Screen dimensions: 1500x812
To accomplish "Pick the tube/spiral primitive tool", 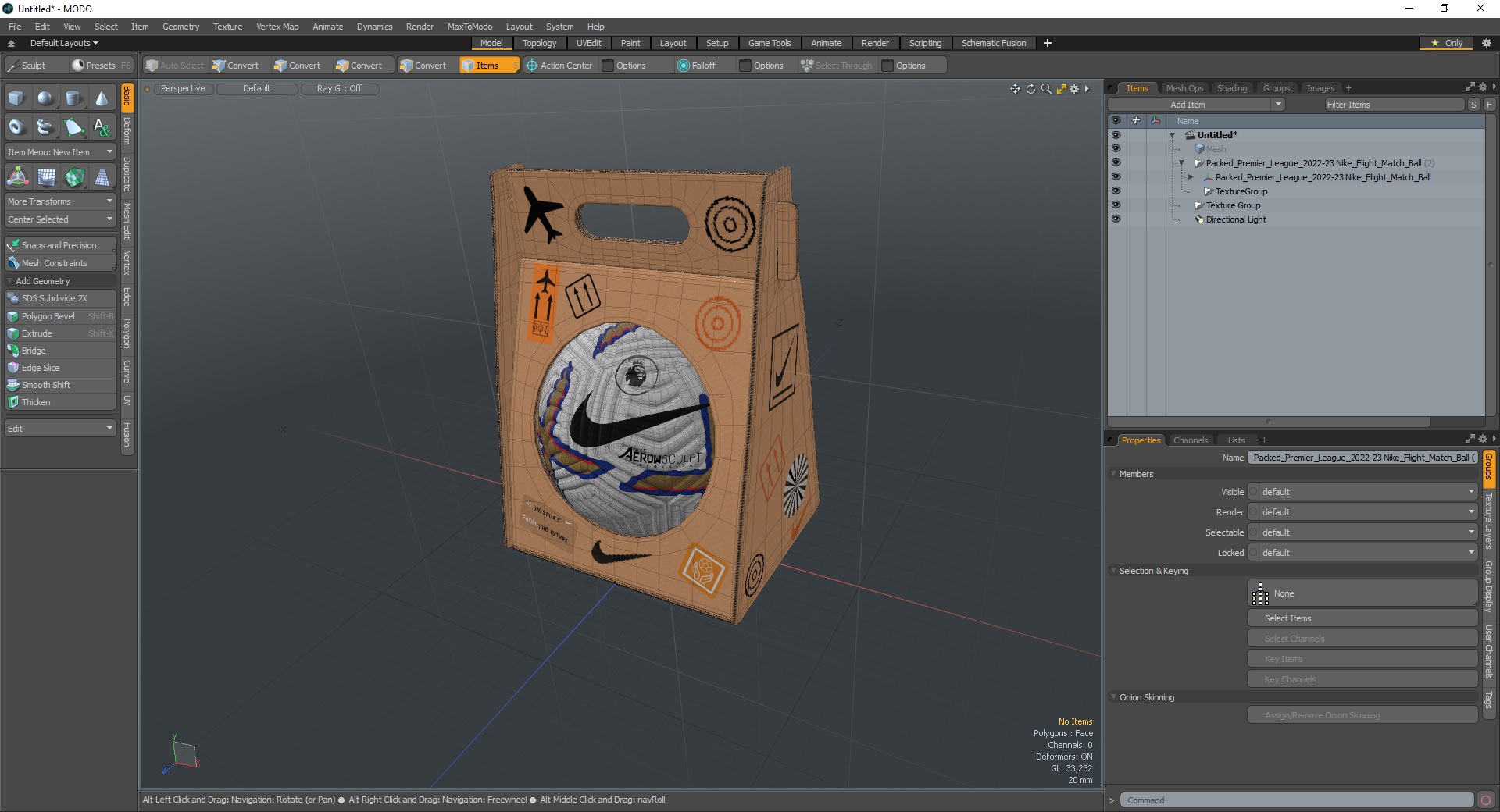I will click(x=45, y=126).
